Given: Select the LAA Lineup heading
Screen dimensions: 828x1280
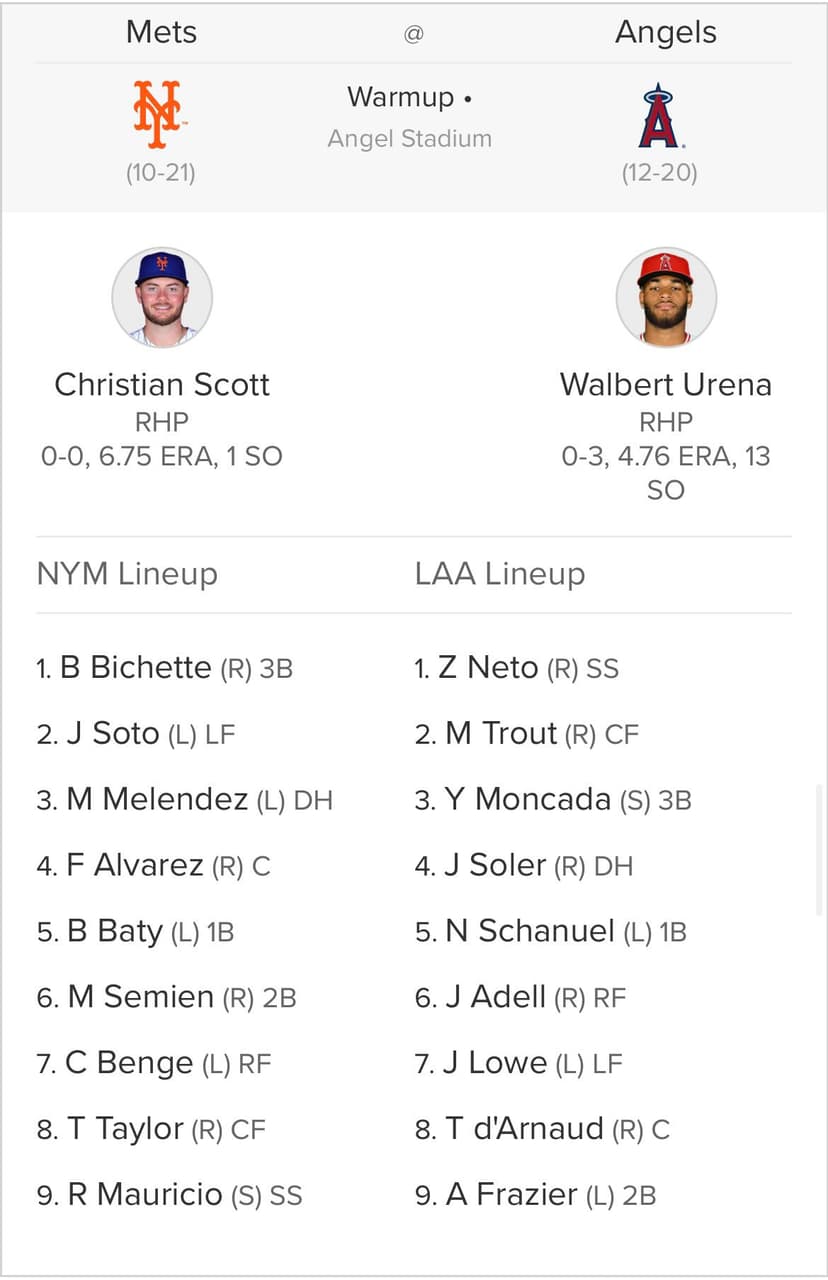Looking at the screenshot, I should [x=500, y=574].
